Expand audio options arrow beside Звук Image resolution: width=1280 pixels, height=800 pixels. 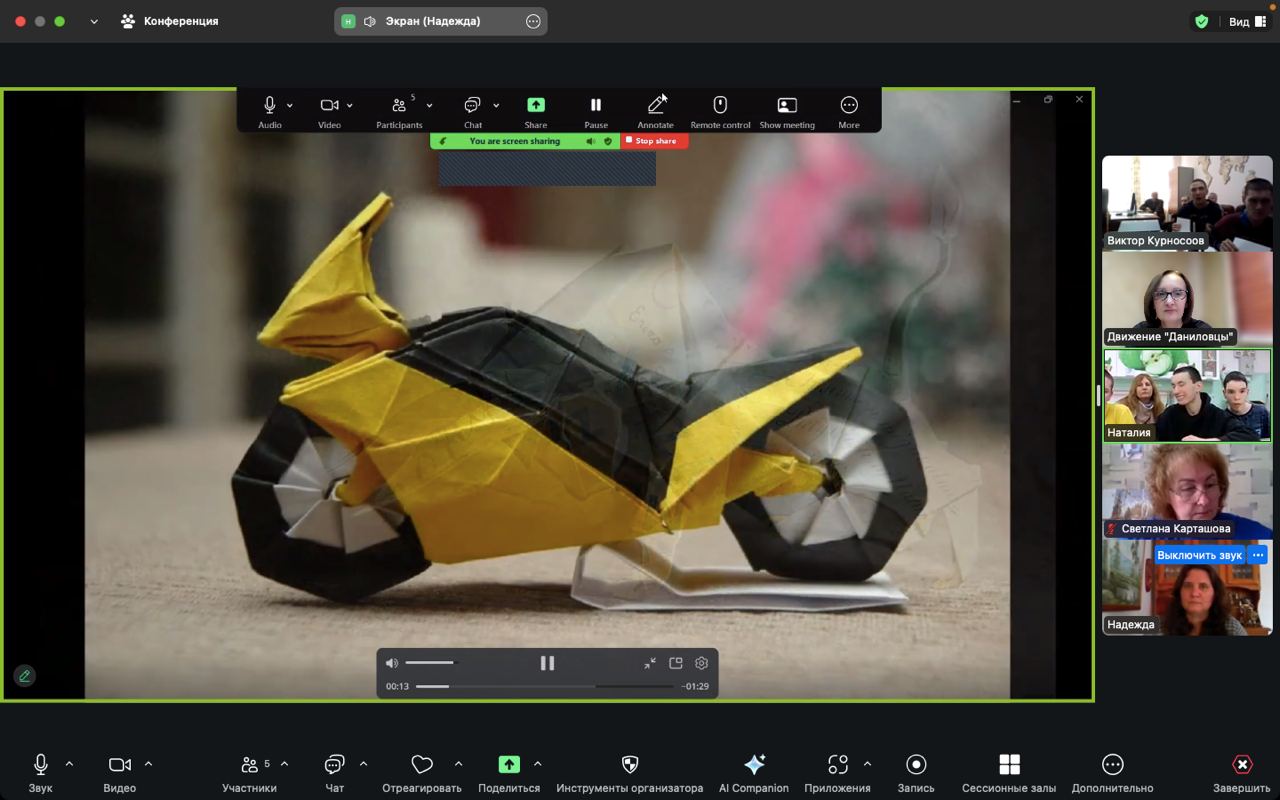pos(69,764)
